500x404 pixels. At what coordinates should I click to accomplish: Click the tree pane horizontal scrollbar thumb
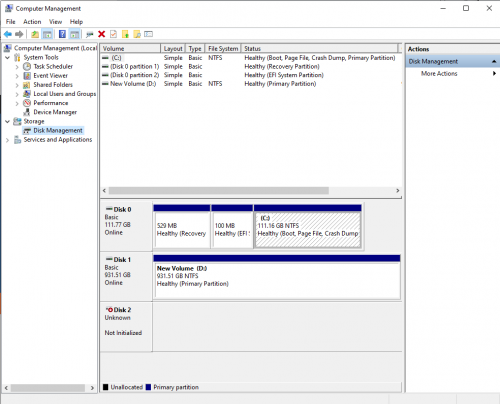pyautogui.click(x=48, y=388)
